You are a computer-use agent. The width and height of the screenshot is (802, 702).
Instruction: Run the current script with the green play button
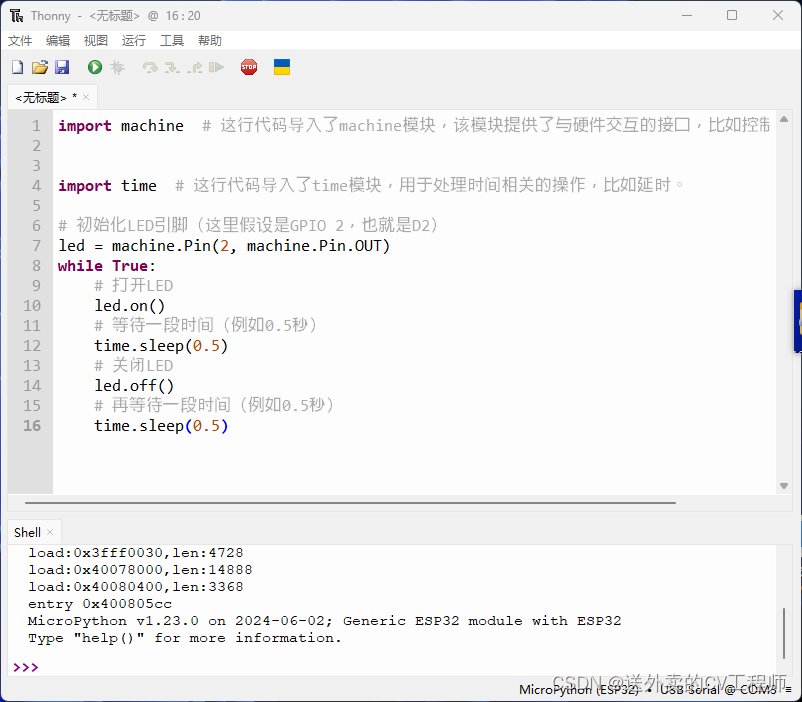coord(95,67)
